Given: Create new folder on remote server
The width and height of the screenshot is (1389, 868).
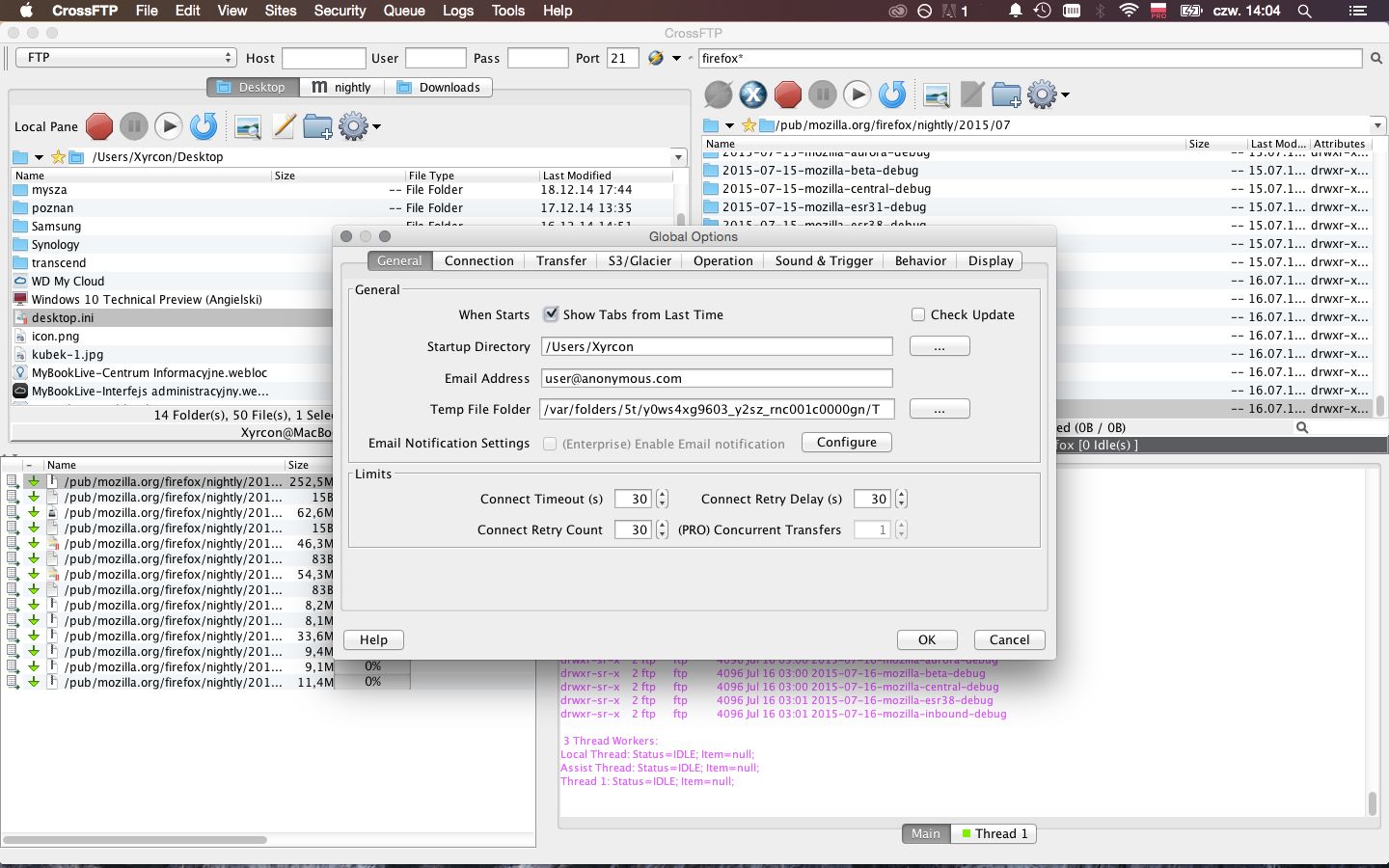Looking at the screenshot, I should [1006, 95].
